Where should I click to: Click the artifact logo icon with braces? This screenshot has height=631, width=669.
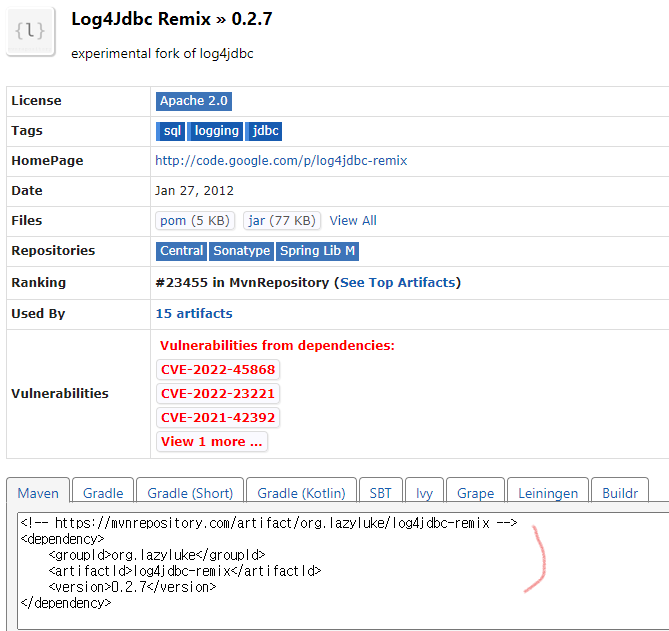click(x=30, y=32)
